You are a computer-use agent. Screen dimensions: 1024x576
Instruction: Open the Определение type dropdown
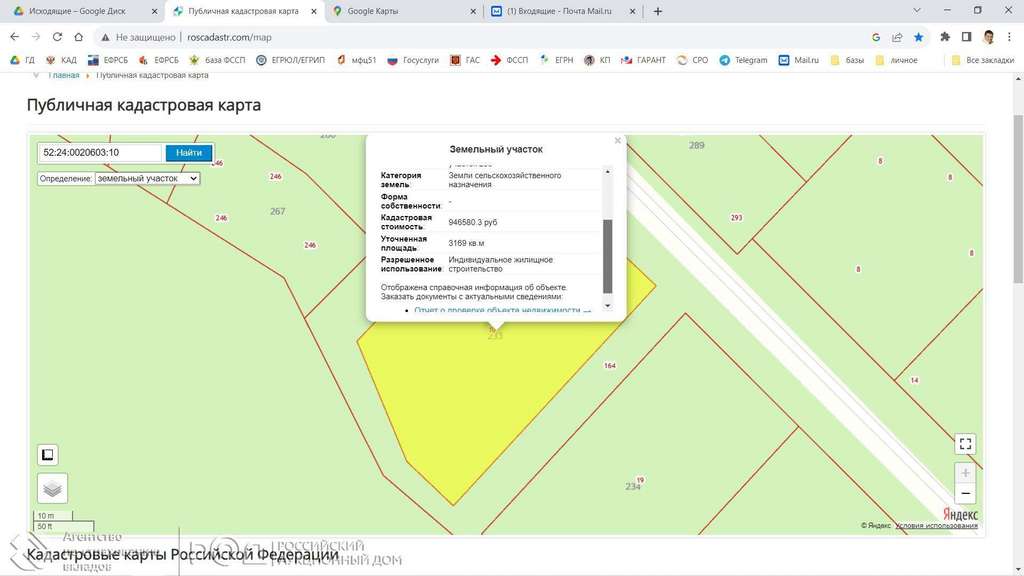[147, 178]
